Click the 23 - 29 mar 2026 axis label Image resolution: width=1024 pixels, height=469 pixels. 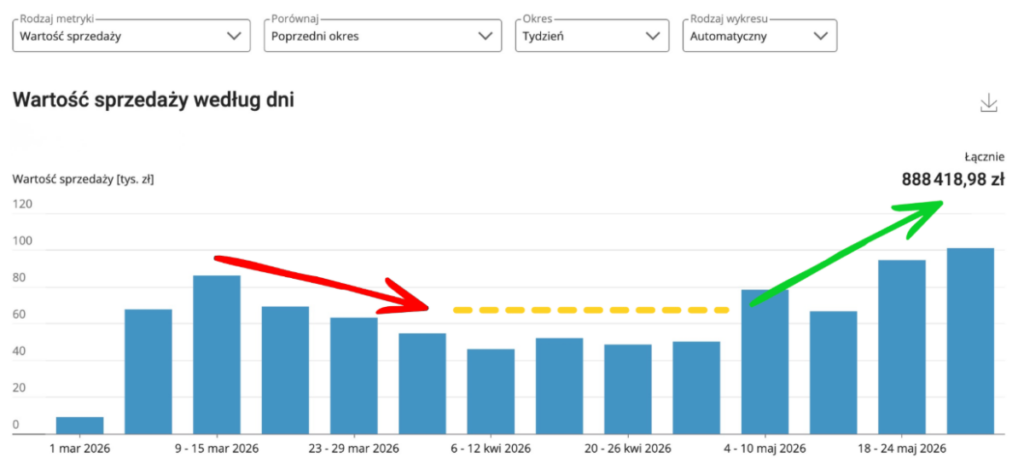pos(354,449)
